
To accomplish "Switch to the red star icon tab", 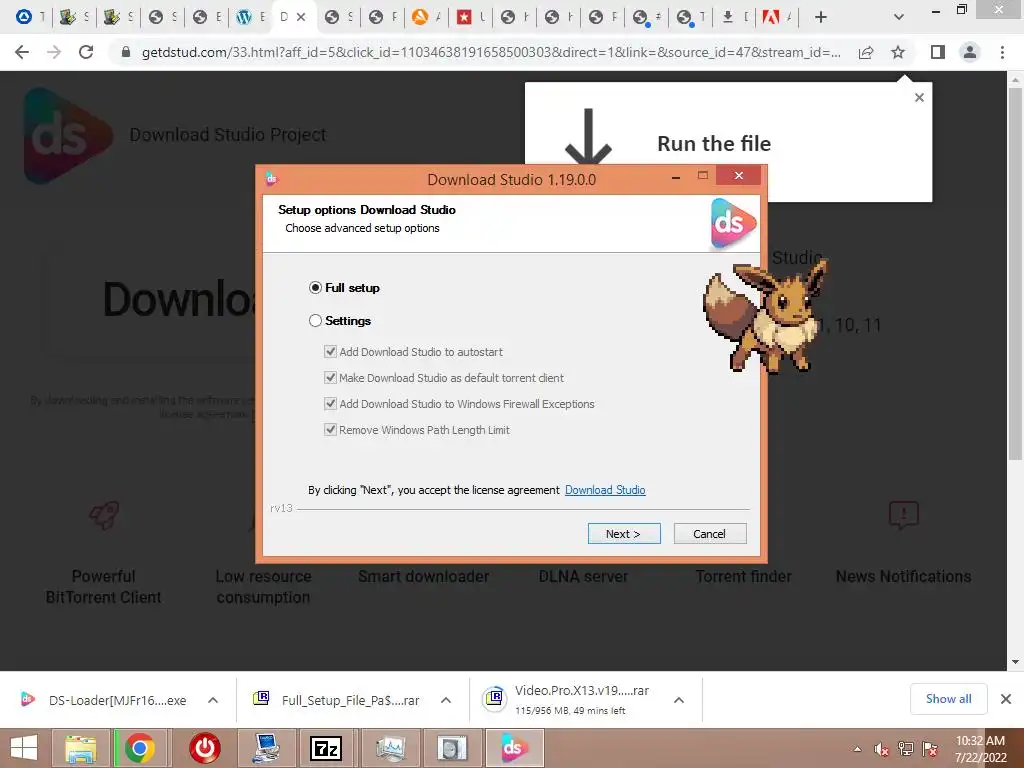I will click(470, 17).
